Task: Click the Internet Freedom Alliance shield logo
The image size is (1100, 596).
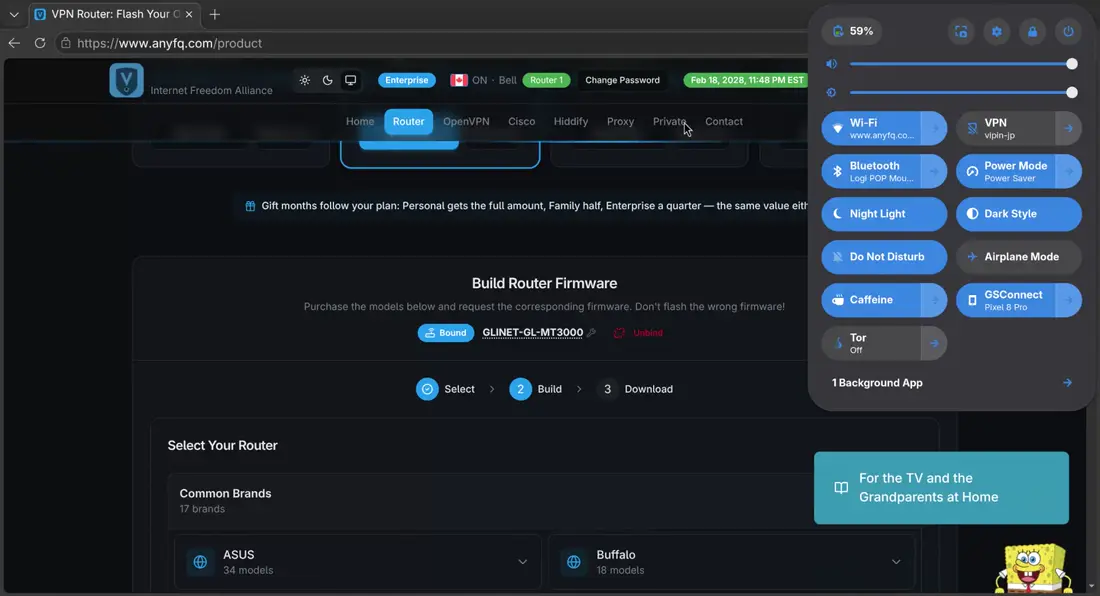Action: point(126,80)
